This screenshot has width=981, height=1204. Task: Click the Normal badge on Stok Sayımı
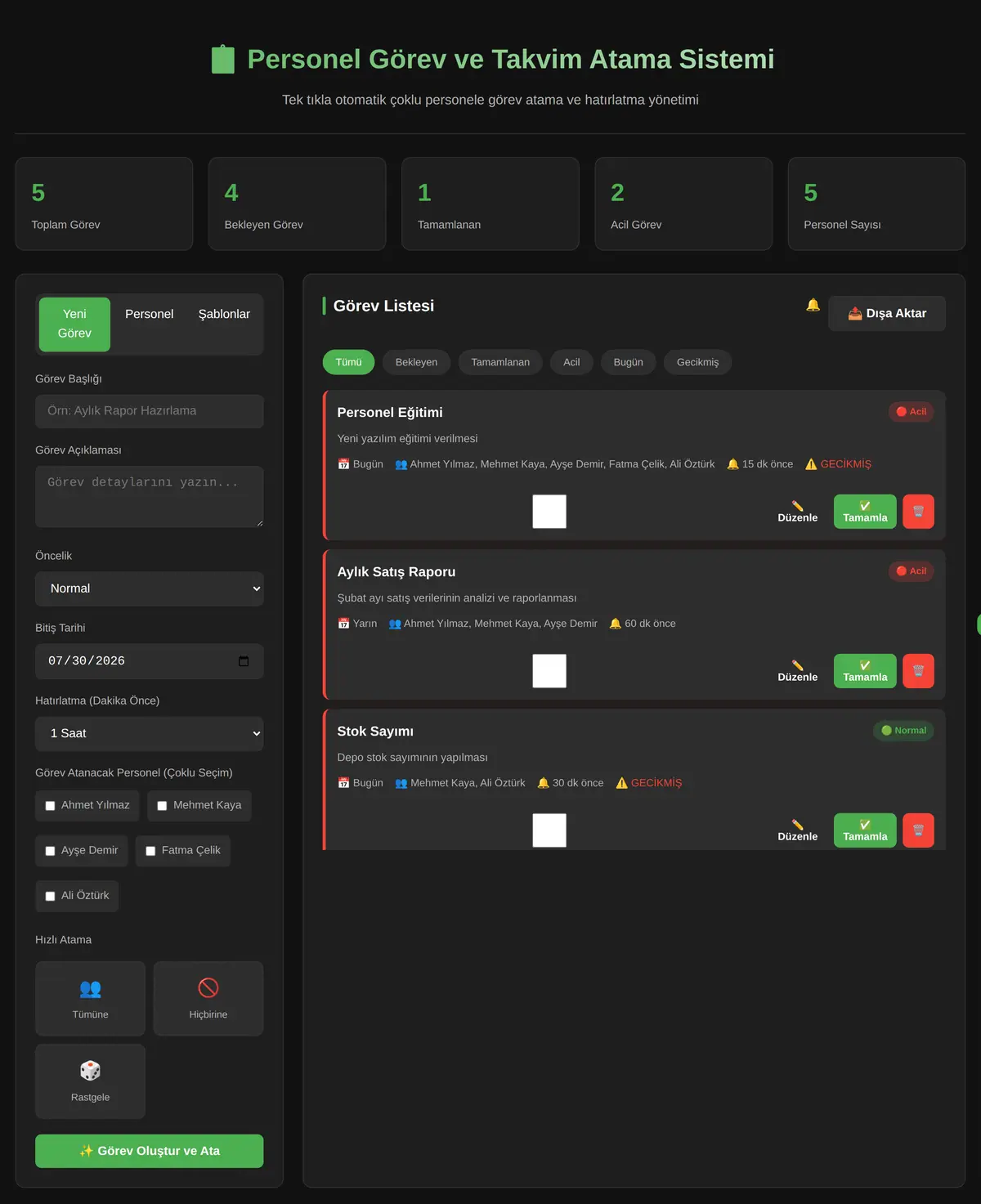pyautogui.click(x=903, y=731)
